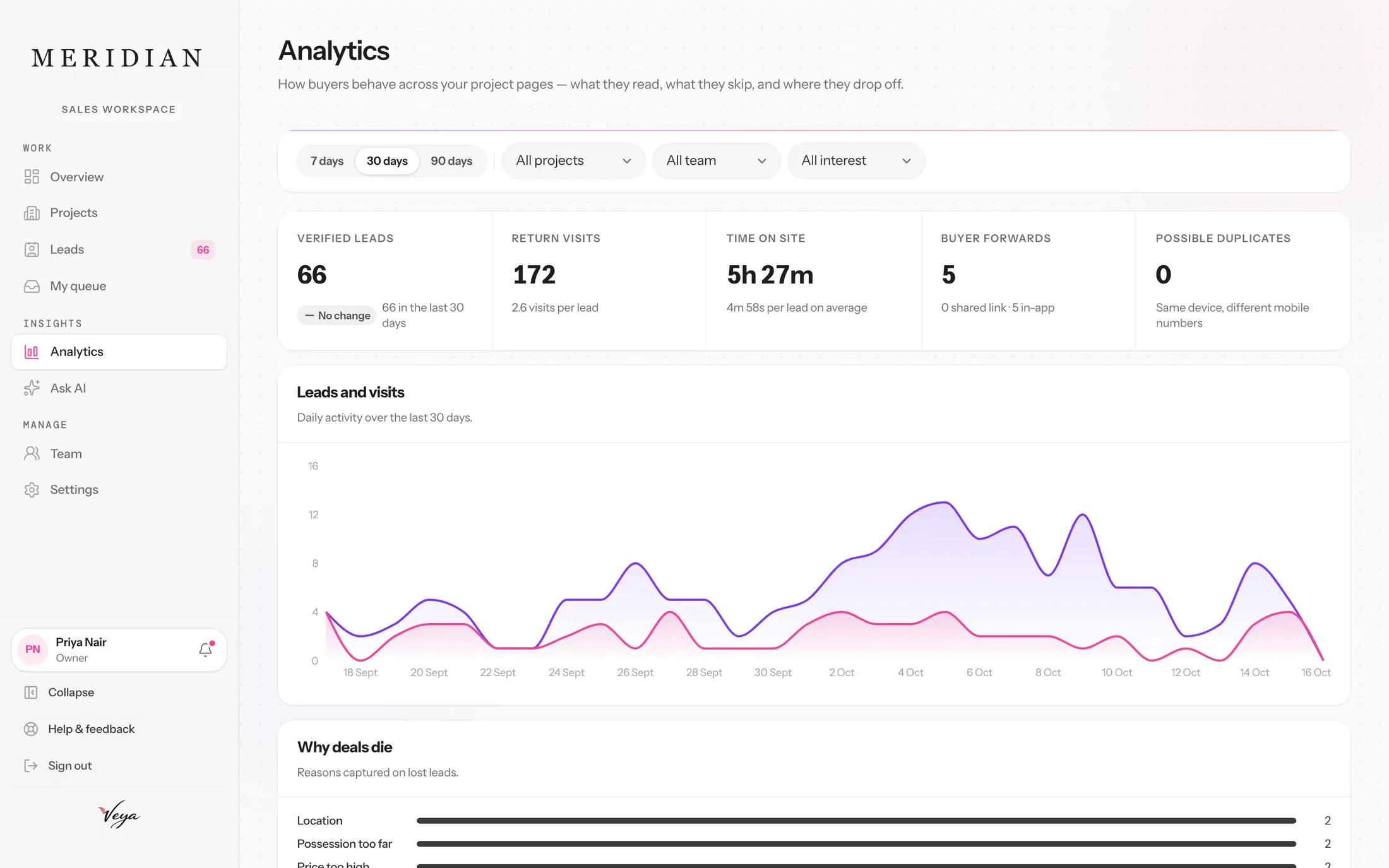Click the PN avatar circle
This screenshot has height=868, width=1389.
[x=33, y=650]
